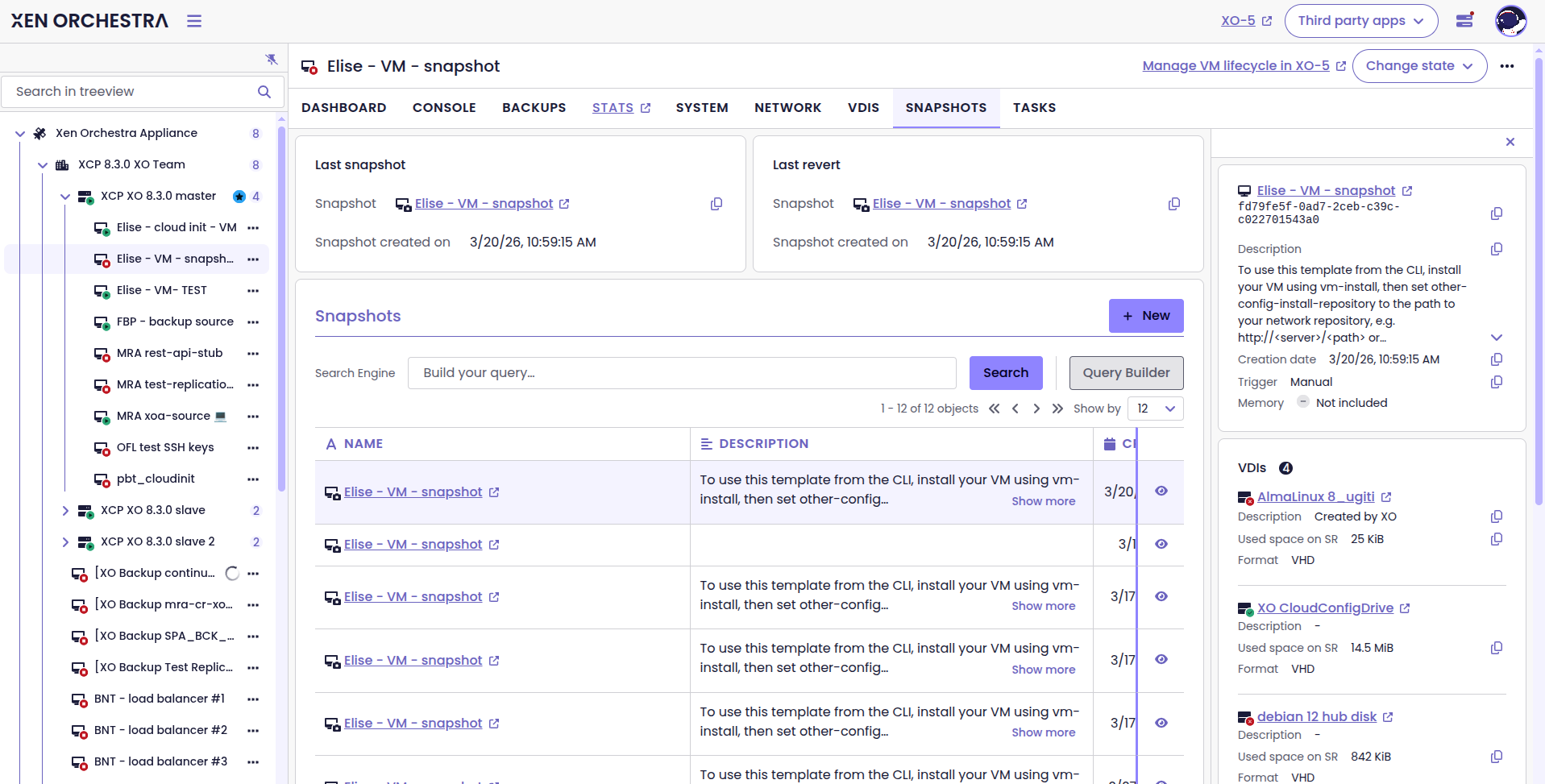Click the New snapshot button
The height and width of the screenshot is (784, 1545).
point(1145,316)
